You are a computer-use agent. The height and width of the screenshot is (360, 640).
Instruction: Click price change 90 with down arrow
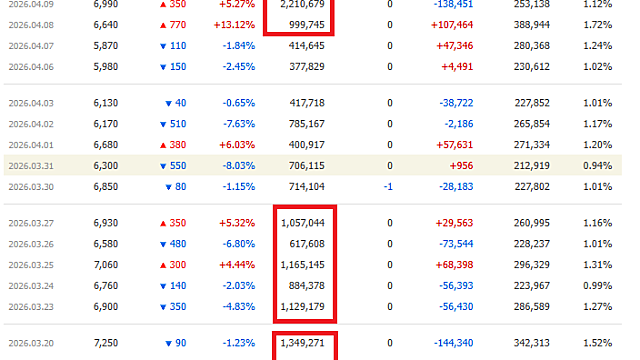point(176,343)
